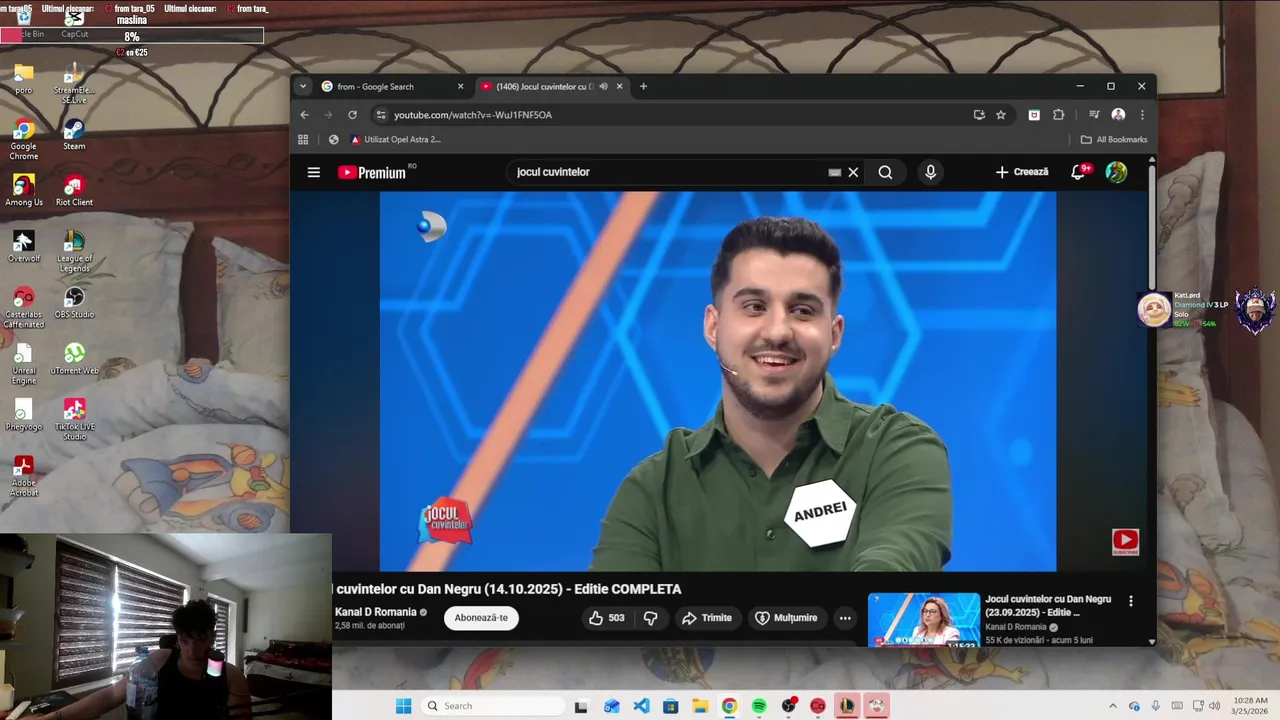1280x720 pixels.
Task: Click the YouTube page vertical scrollbar
Action: pos(1152,226)
